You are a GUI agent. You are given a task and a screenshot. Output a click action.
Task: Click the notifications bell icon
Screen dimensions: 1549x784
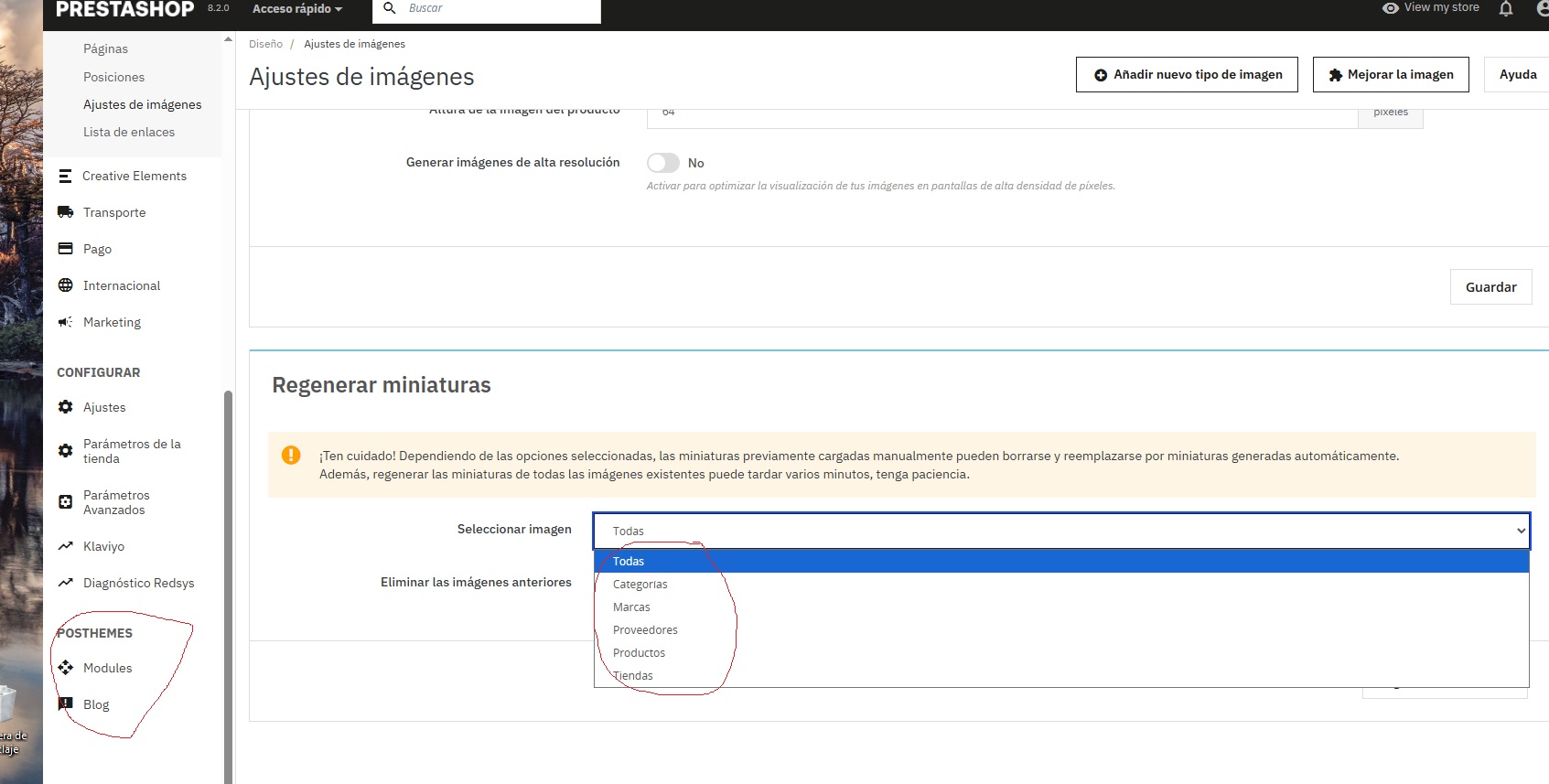(x=1506, y=9)
